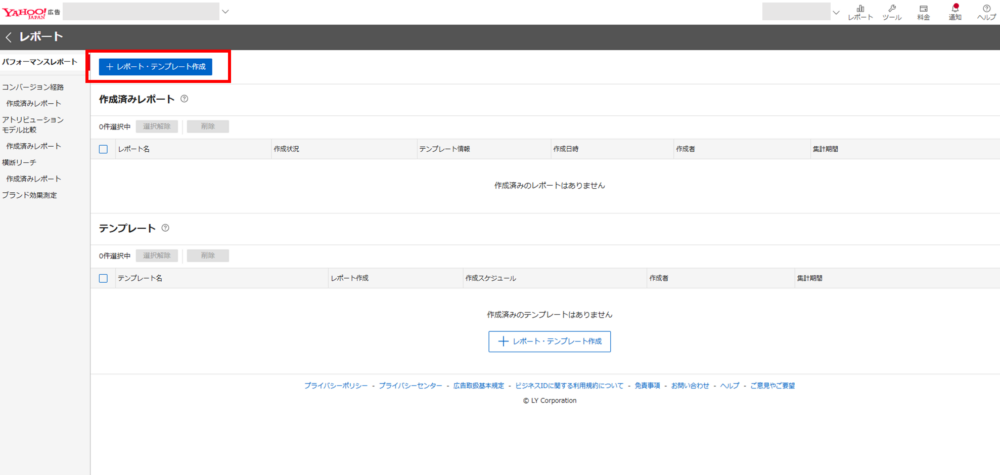
Task: Click the back arrow beside レポート title
Action: [x=9, y=37]
